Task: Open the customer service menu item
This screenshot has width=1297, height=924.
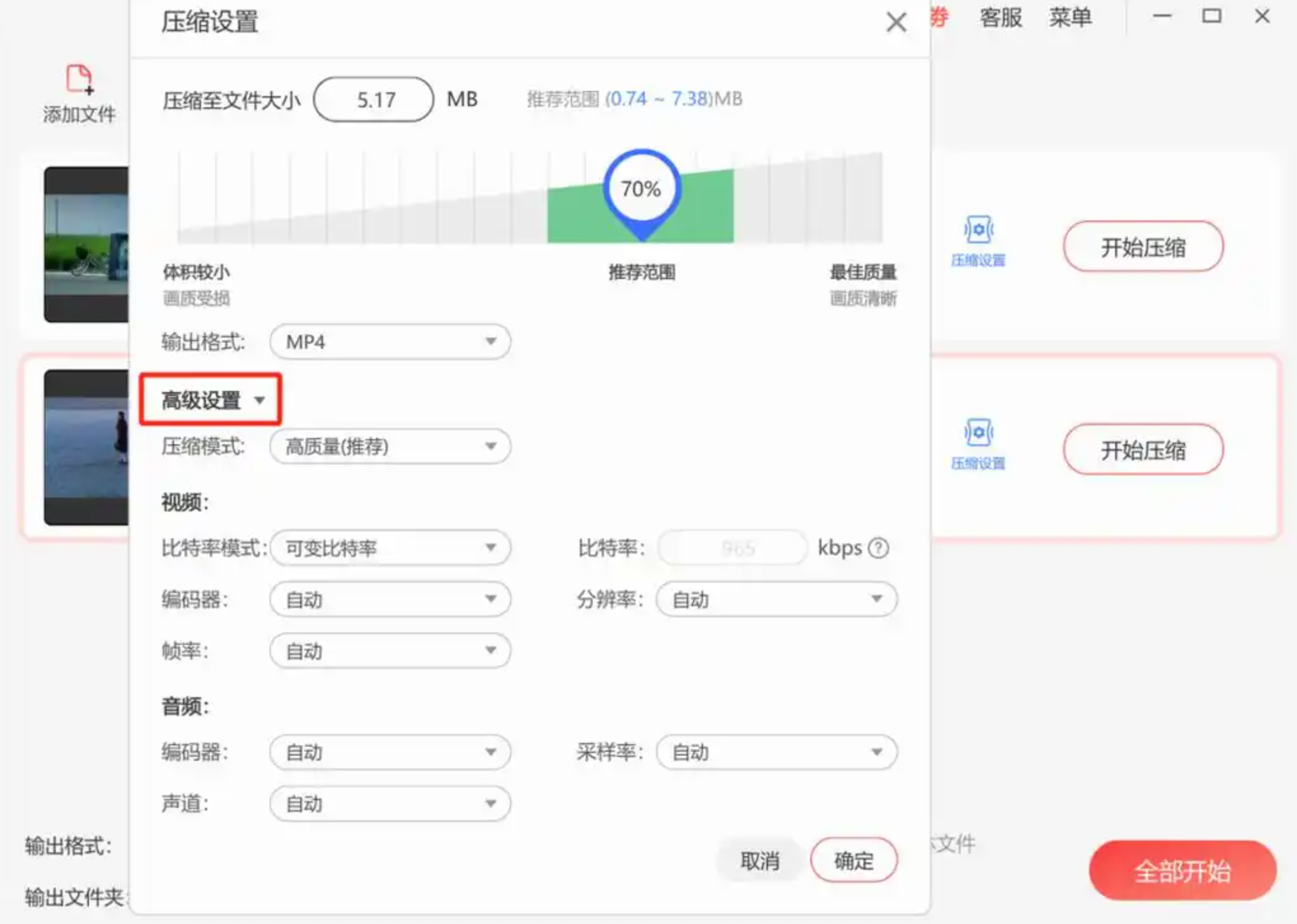Action: [x=1000, y=17]
